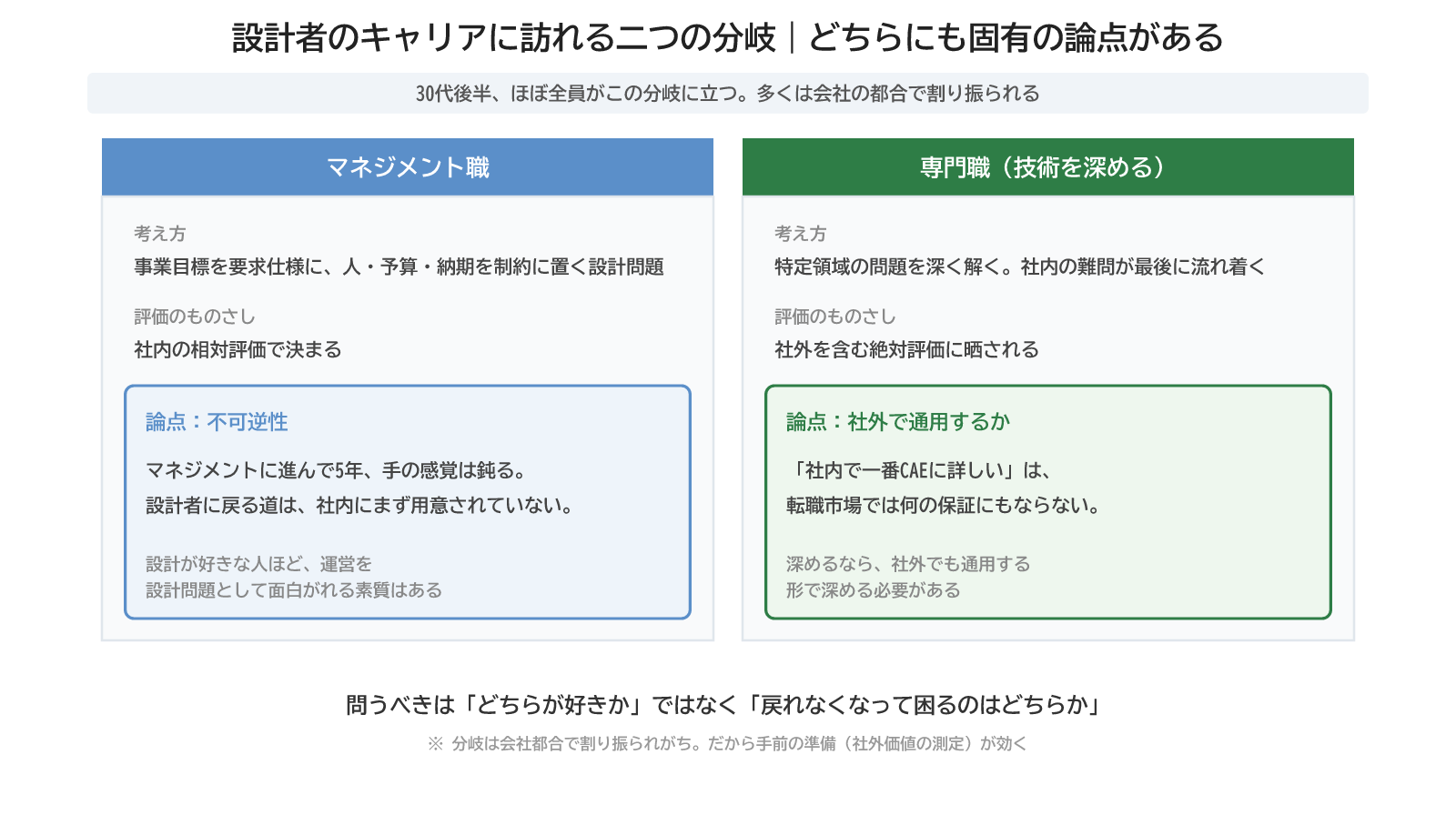
Task: Select the line 「社内で一番CAEに詳しい」は、
Action: 919,471
